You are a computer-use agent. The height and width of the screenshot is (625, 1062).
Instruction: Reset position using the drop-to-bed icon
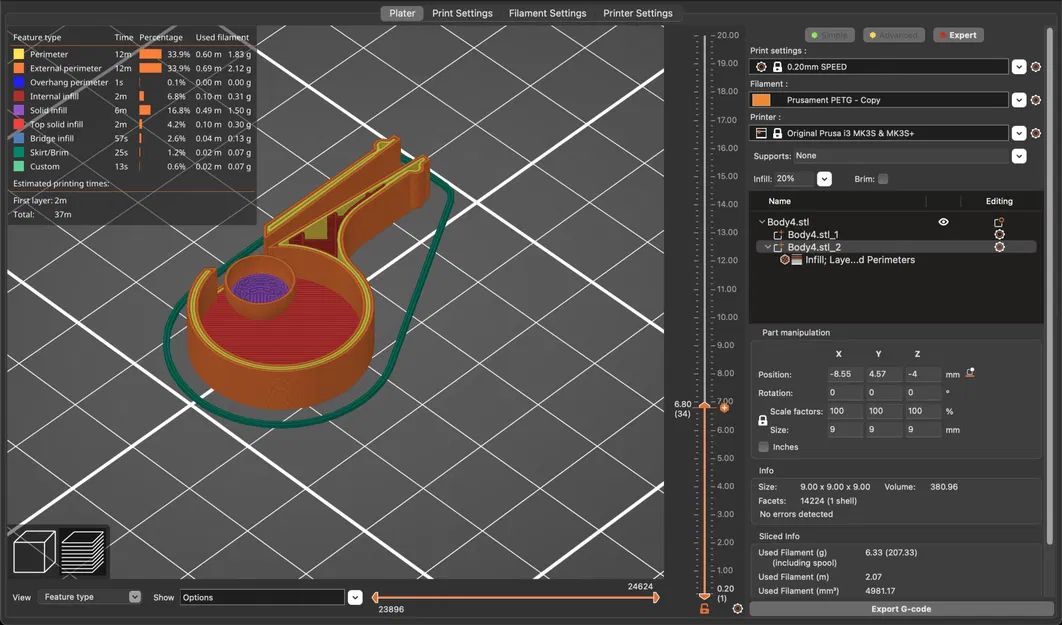tap(970, 374)
